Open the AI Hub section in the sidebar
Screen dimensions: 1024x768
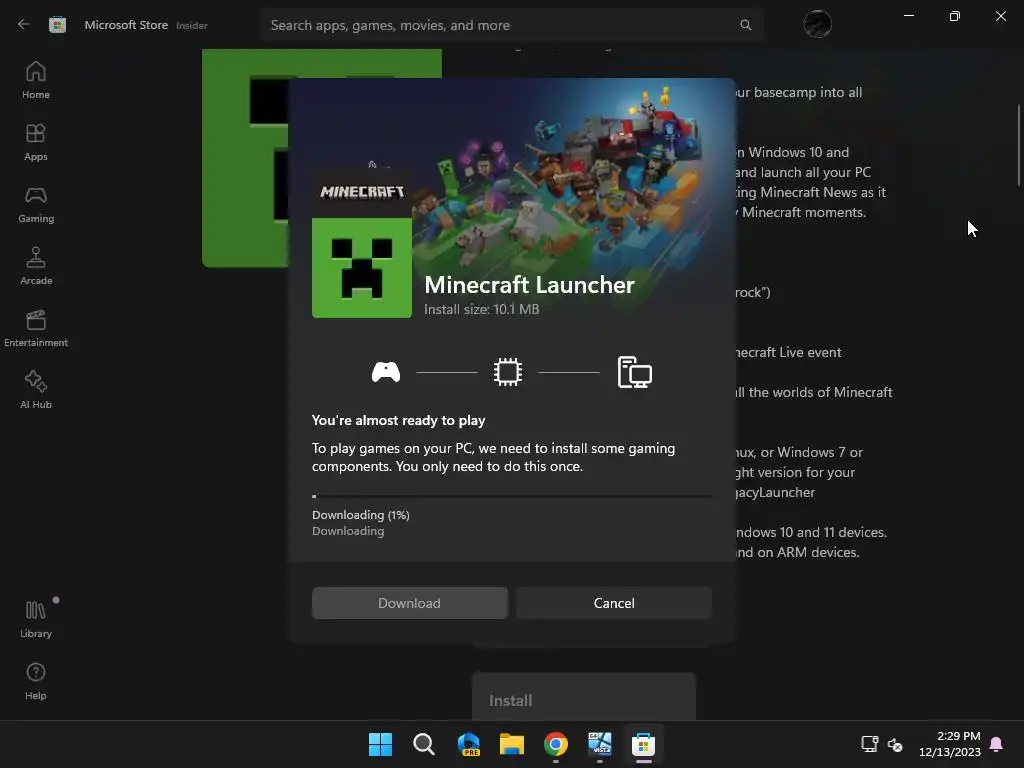point(36,390)
